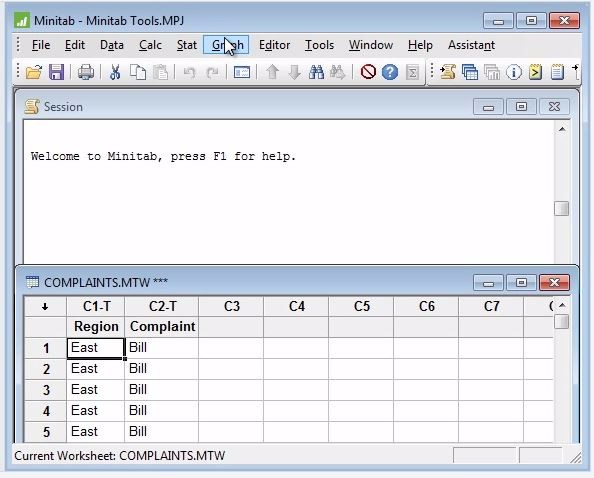
Task: Click the Complaint column name cell
Action: click(162, 326)
